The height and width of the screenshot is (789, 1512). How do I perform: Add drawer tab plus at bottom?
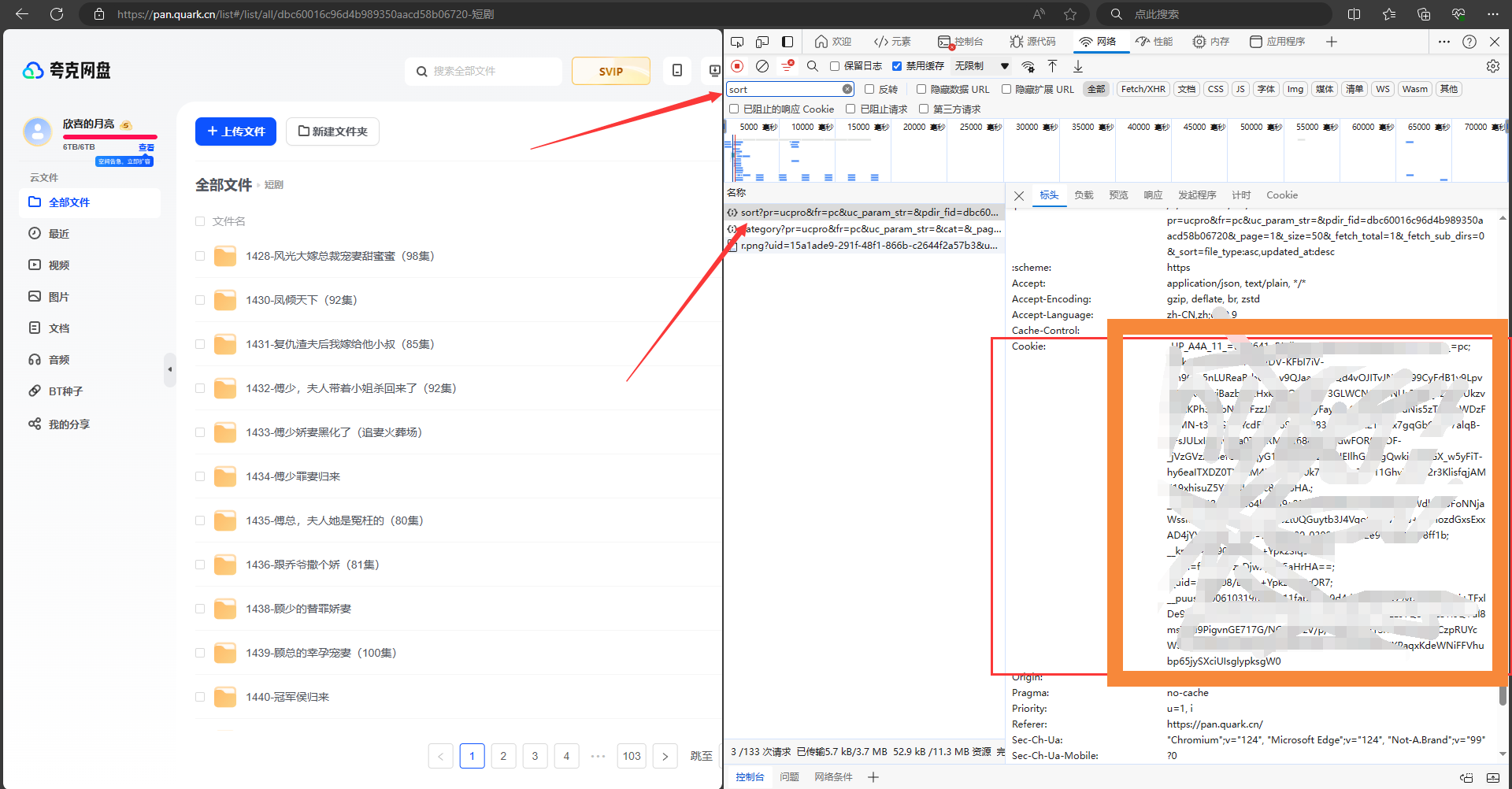pyautogui.click(x=873, y=777)
